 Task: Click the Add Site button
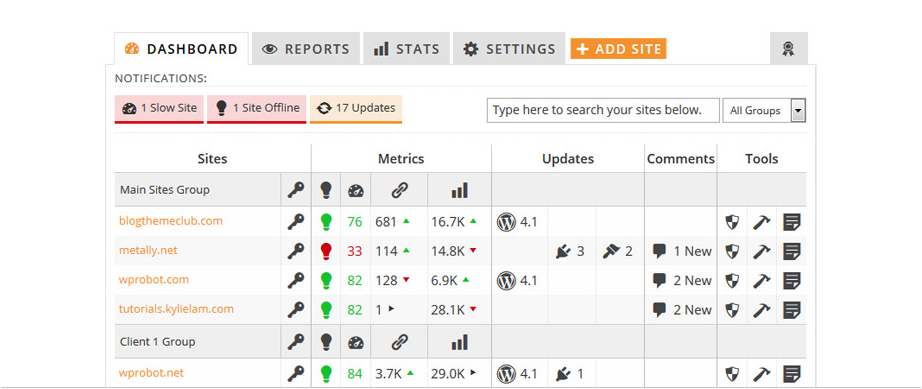(618, 49)
